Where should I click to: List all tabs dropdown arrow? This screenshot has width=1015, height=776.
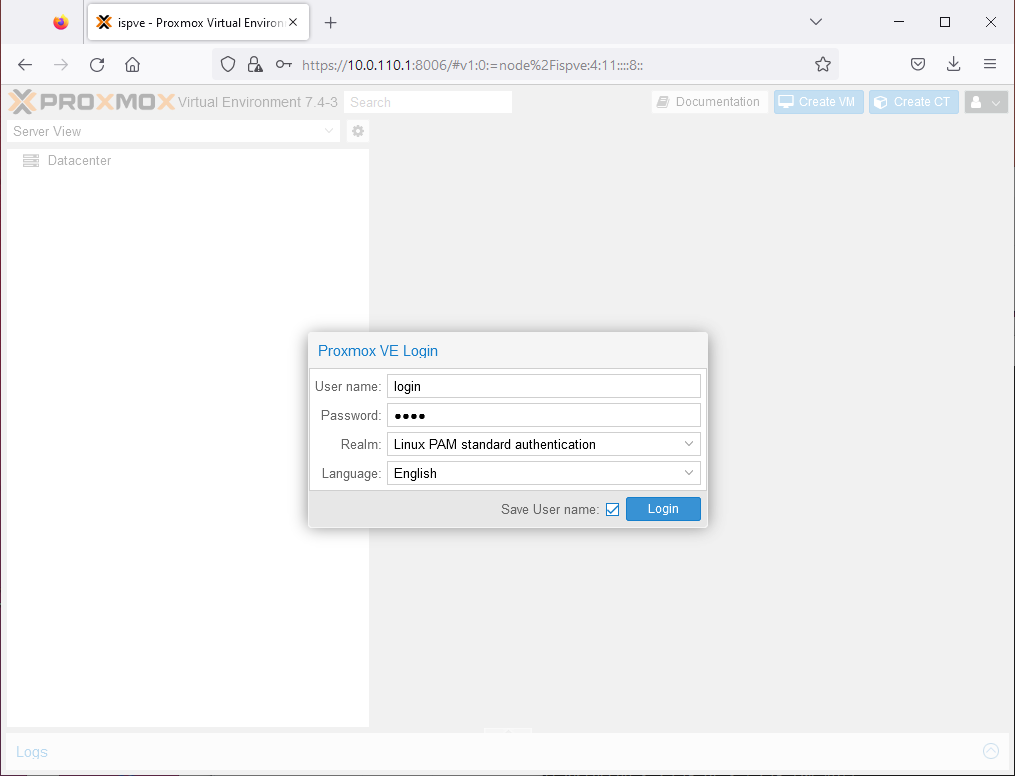click(816, 22)
